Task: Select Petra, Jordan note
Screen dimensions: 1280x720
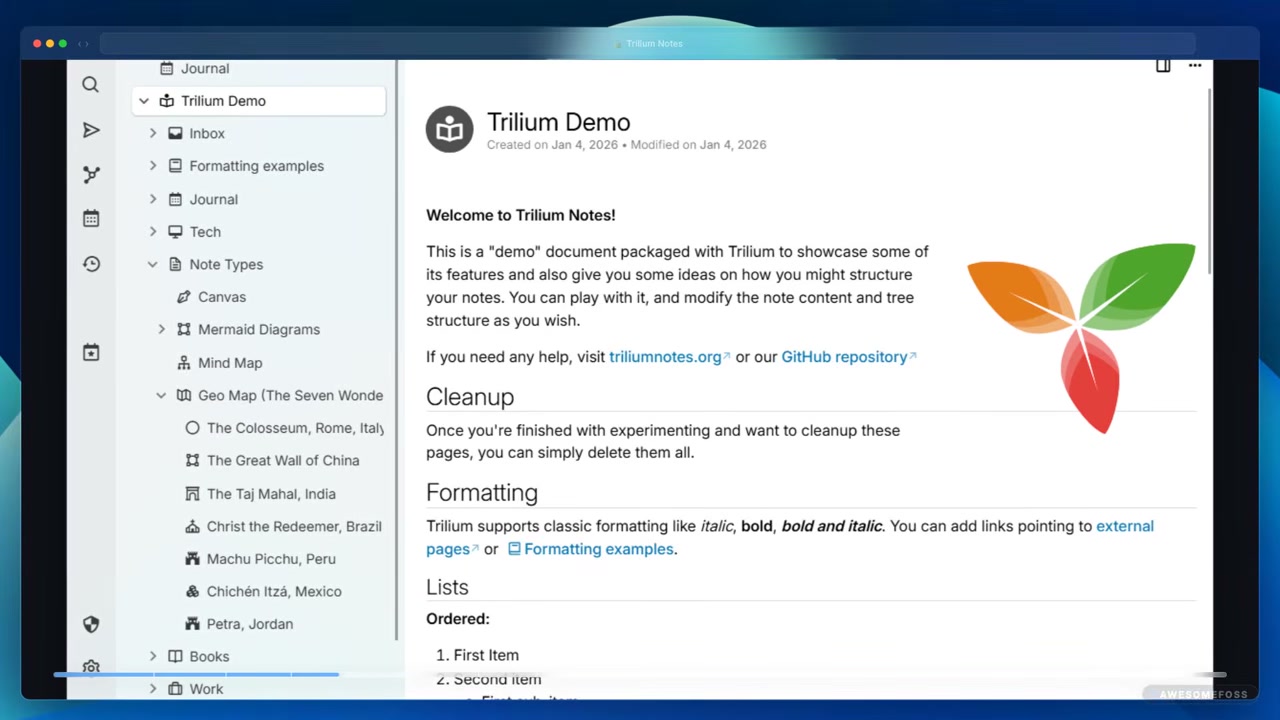Action: coord(239,624)
